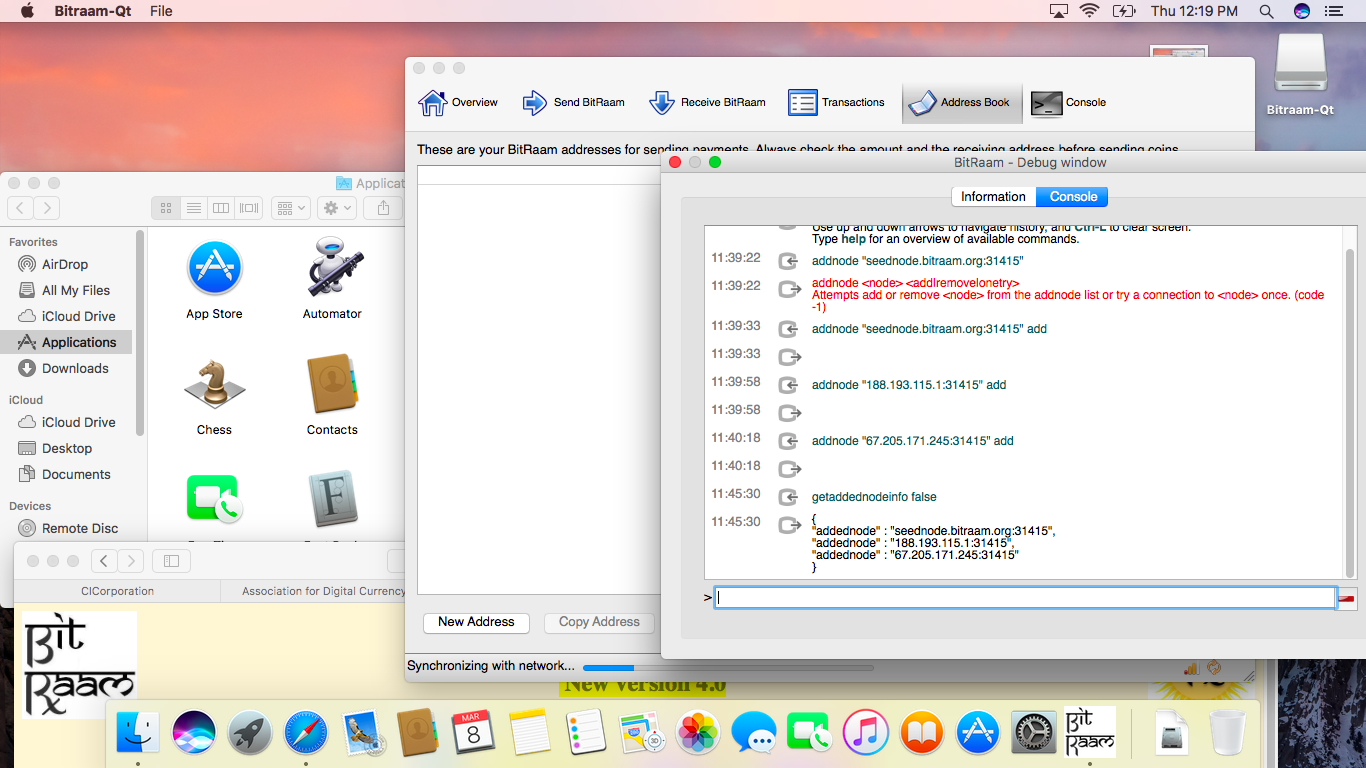Click the Send BitRaam toolbar icon
This screenshot has height=768, width=1366.
(x=574, y=102)
